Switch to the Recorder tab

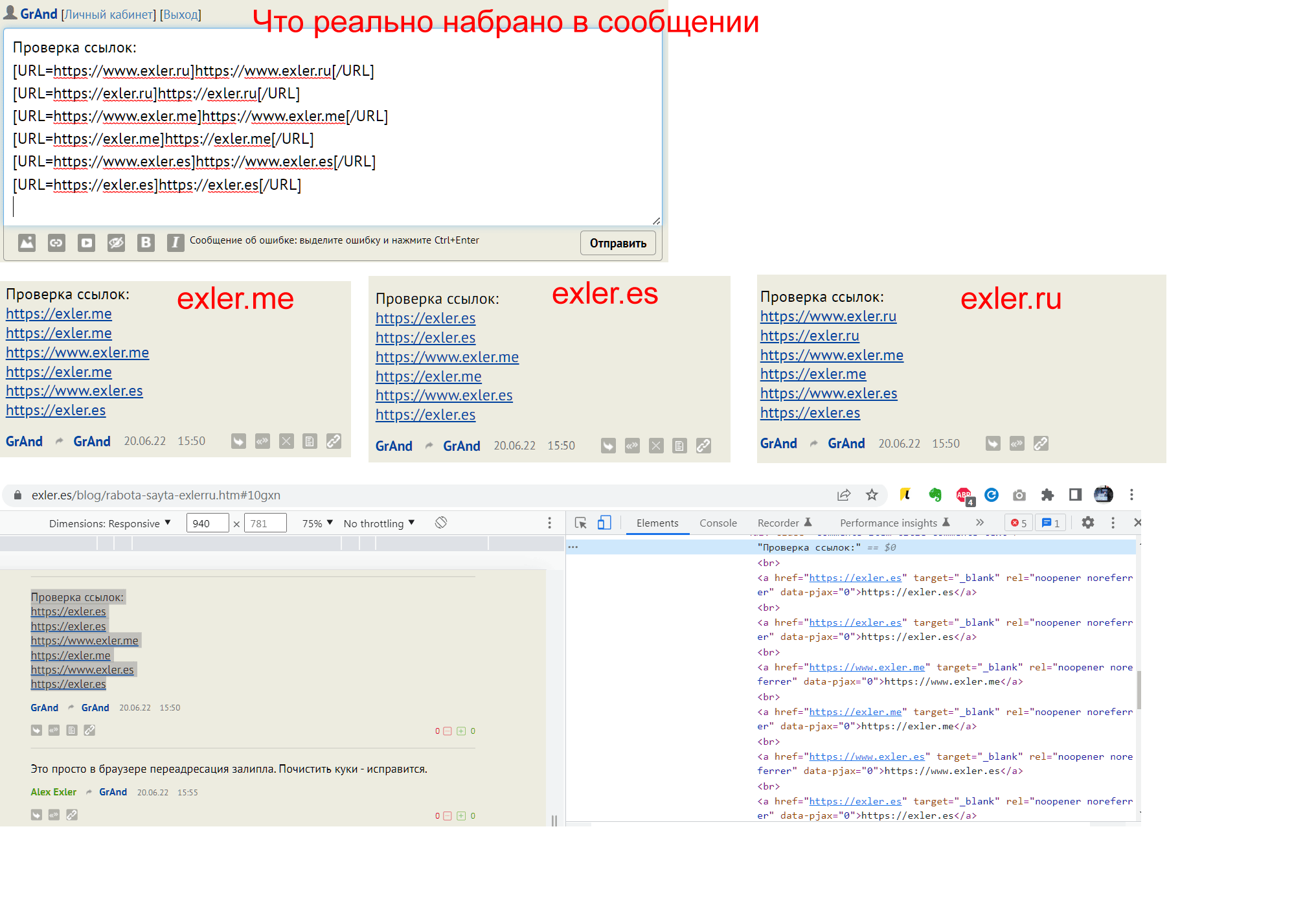[x=784, y=523]
